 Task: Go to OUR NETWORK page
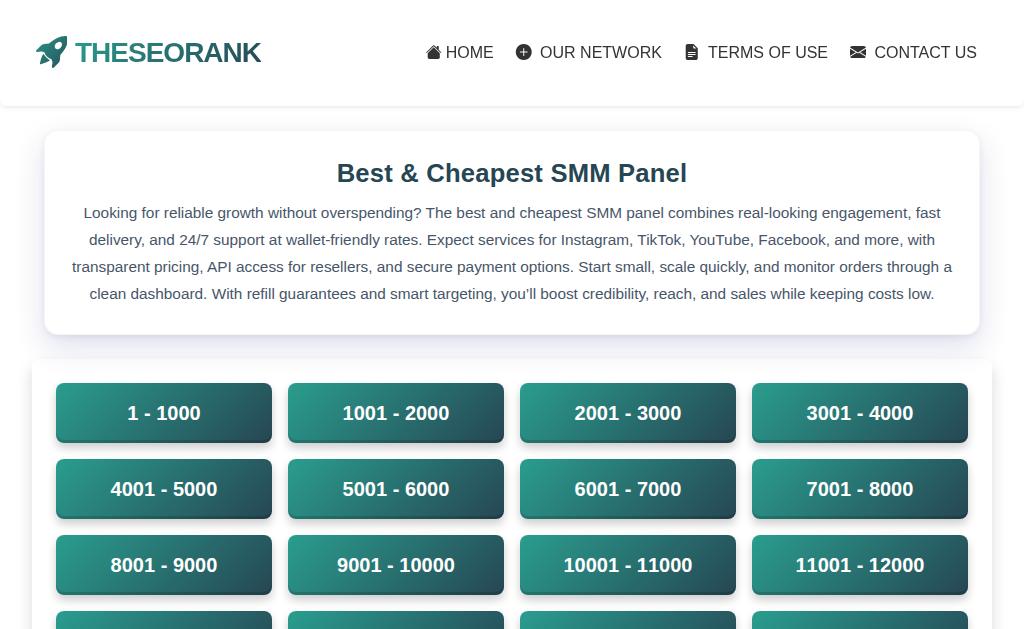600,52
